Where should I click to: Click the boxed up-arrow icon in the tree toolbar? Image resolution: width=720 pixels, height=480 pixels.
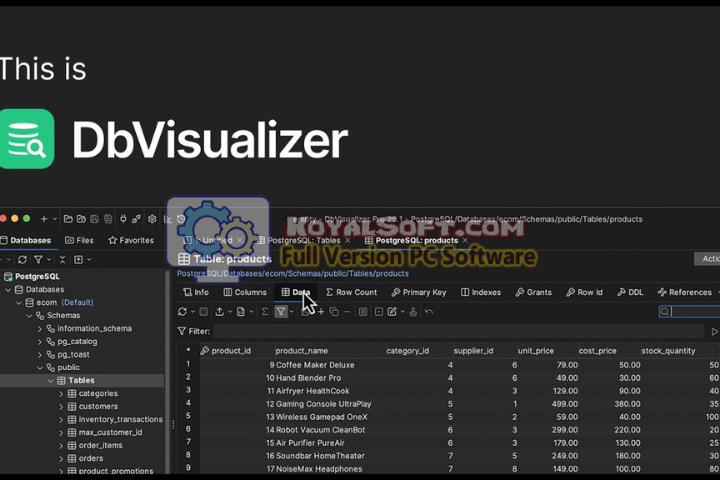(79, 260)
